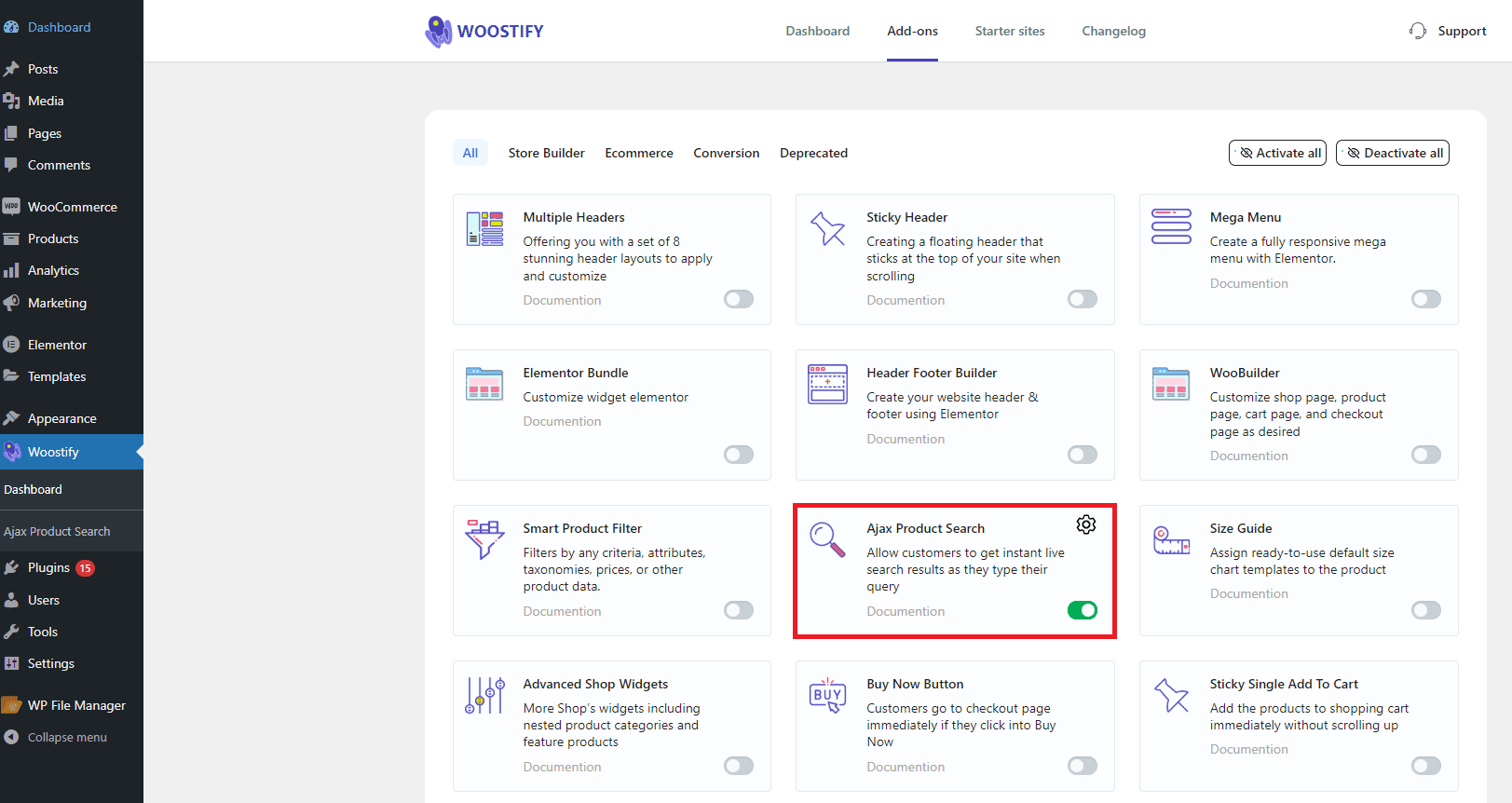1512x803 pixels.
Task: Open Appearance menu in sidebar
Action: (x=72, y=418)
